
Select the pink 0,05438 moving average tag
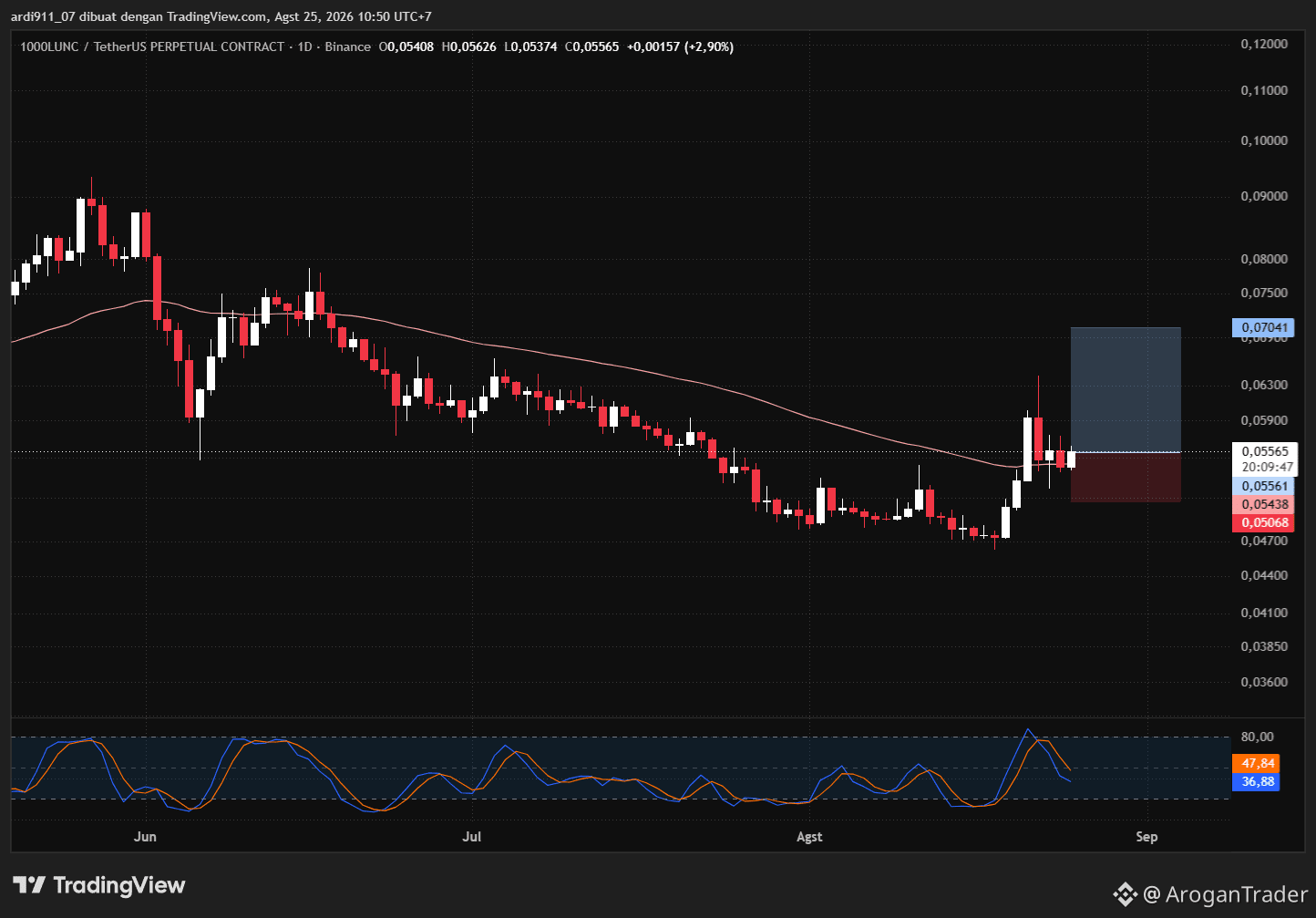click(x=1262, y=505)
